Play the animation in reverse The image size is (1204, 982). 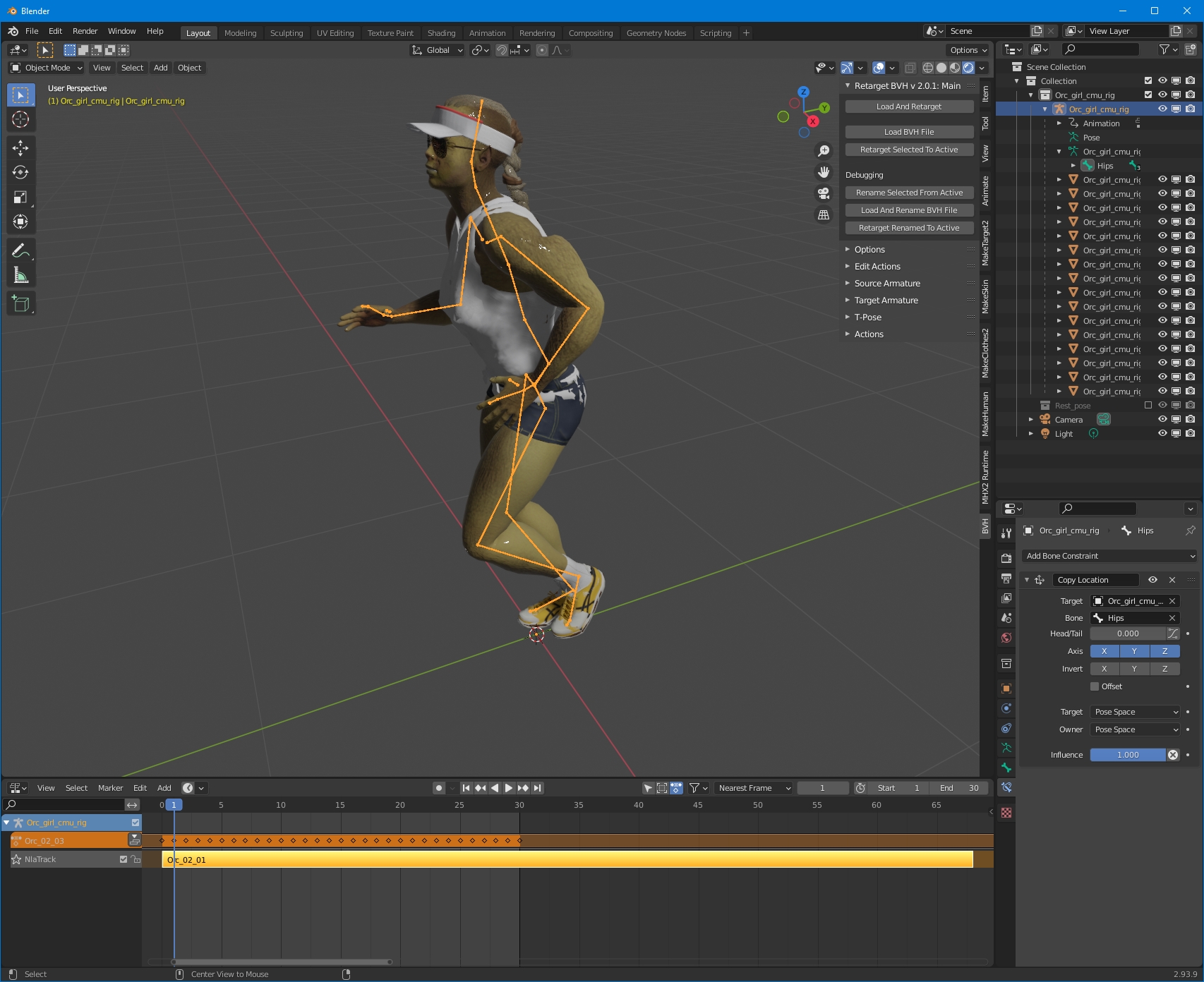(495, 788)
